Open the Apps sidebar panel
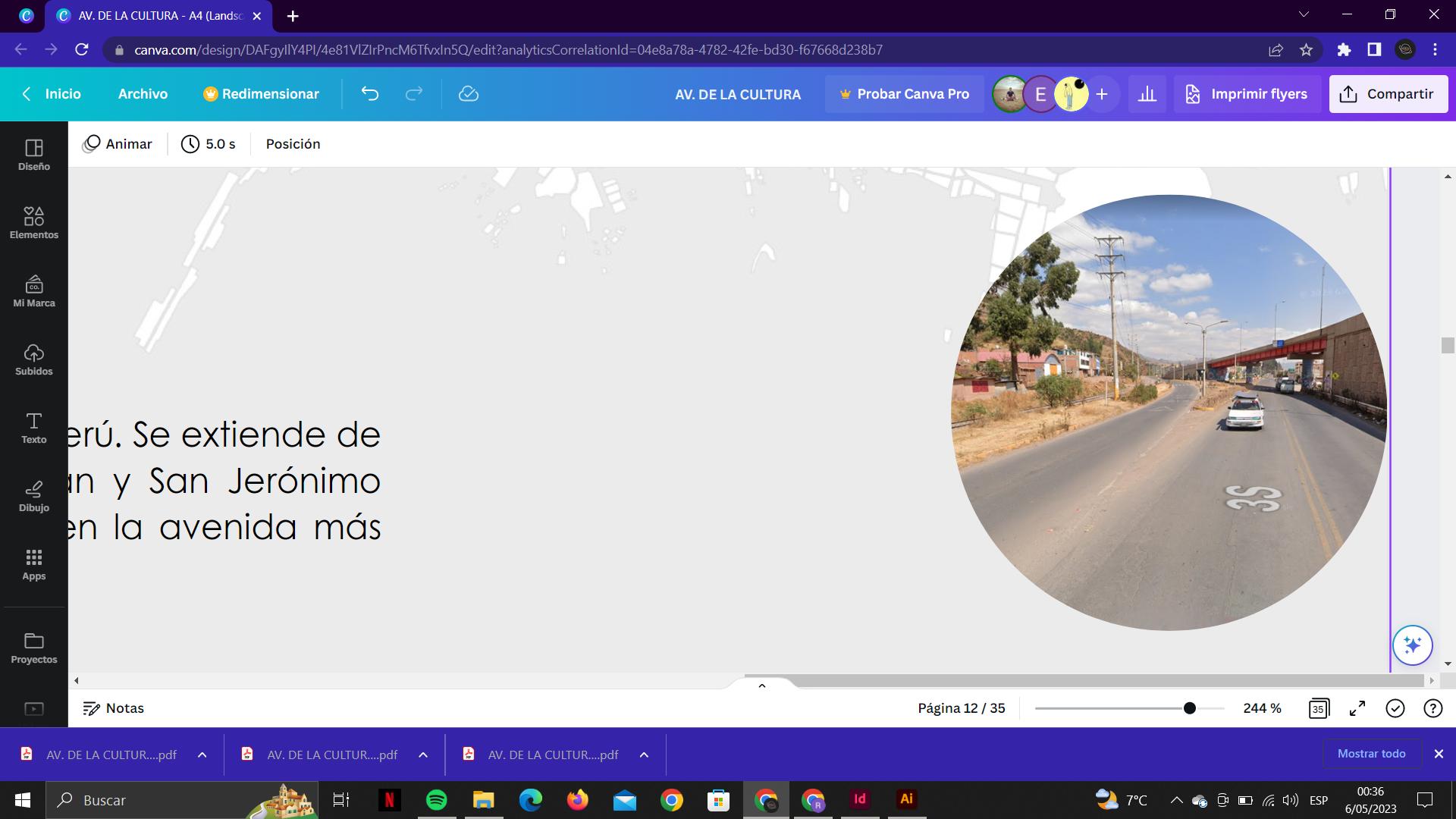Image resolution: width=1456 pixels, height=819 pixels. coord(33,564)
